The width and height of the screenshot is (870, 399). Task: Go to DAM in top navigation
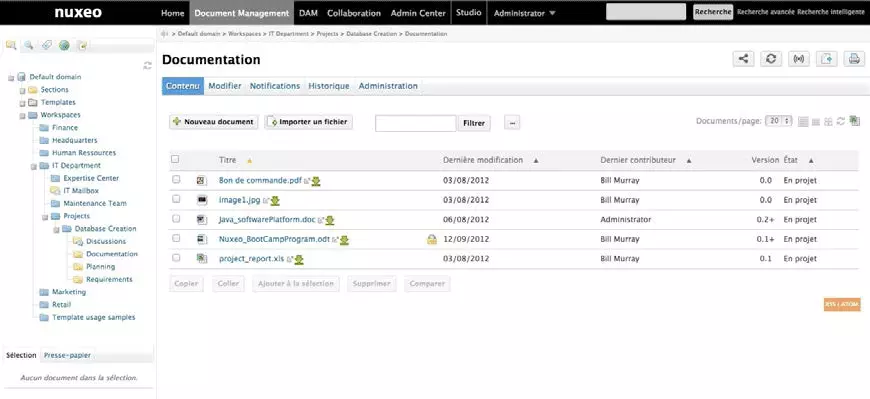(x=308, y=13)
